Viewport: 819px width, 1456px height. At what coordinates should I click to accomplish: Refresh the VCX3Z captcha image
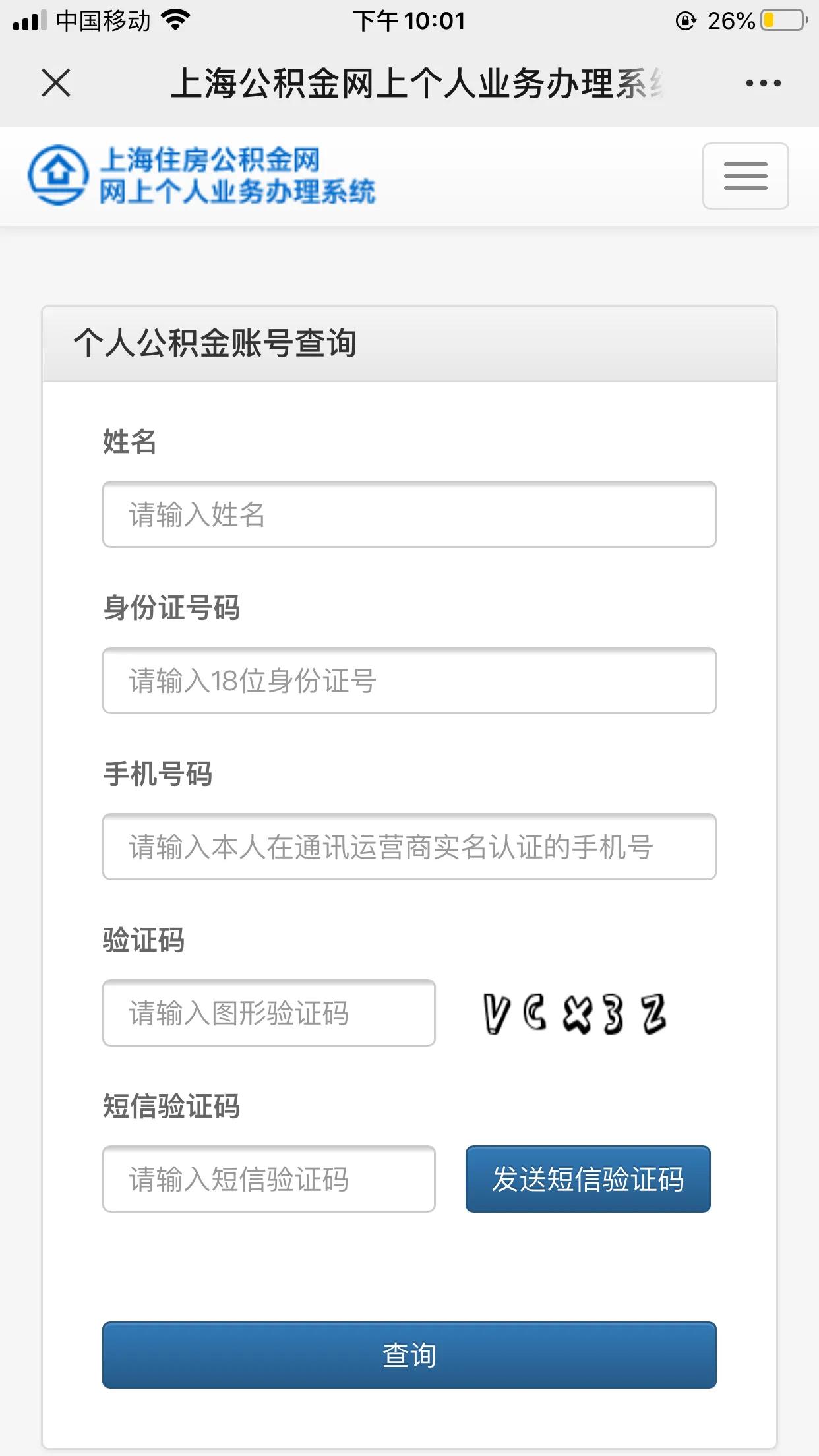[574, 1014]
